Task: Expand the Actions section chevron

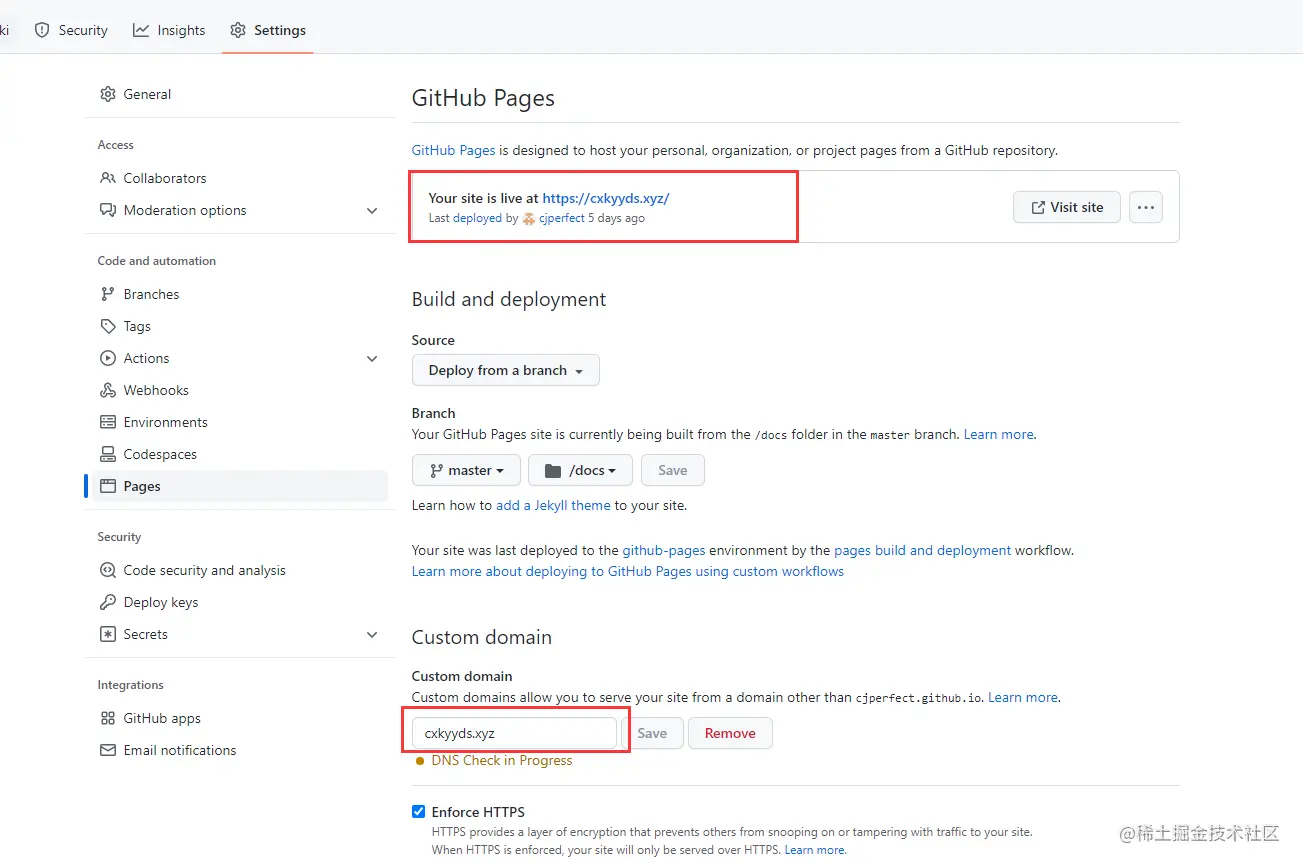Action: click(372, 359)
